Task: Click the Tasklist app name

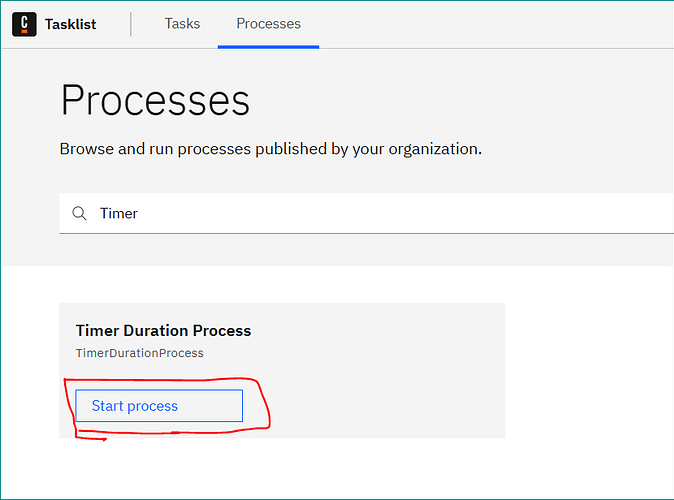Action: coord(70,24)
